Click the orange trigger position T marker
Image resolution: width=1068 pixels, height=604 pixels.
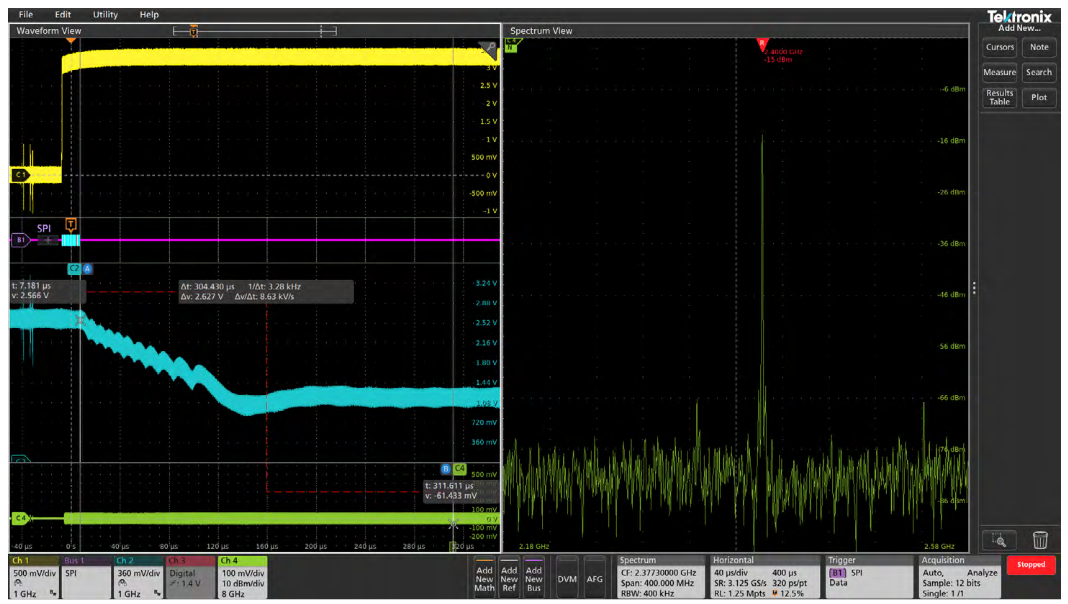71,224
